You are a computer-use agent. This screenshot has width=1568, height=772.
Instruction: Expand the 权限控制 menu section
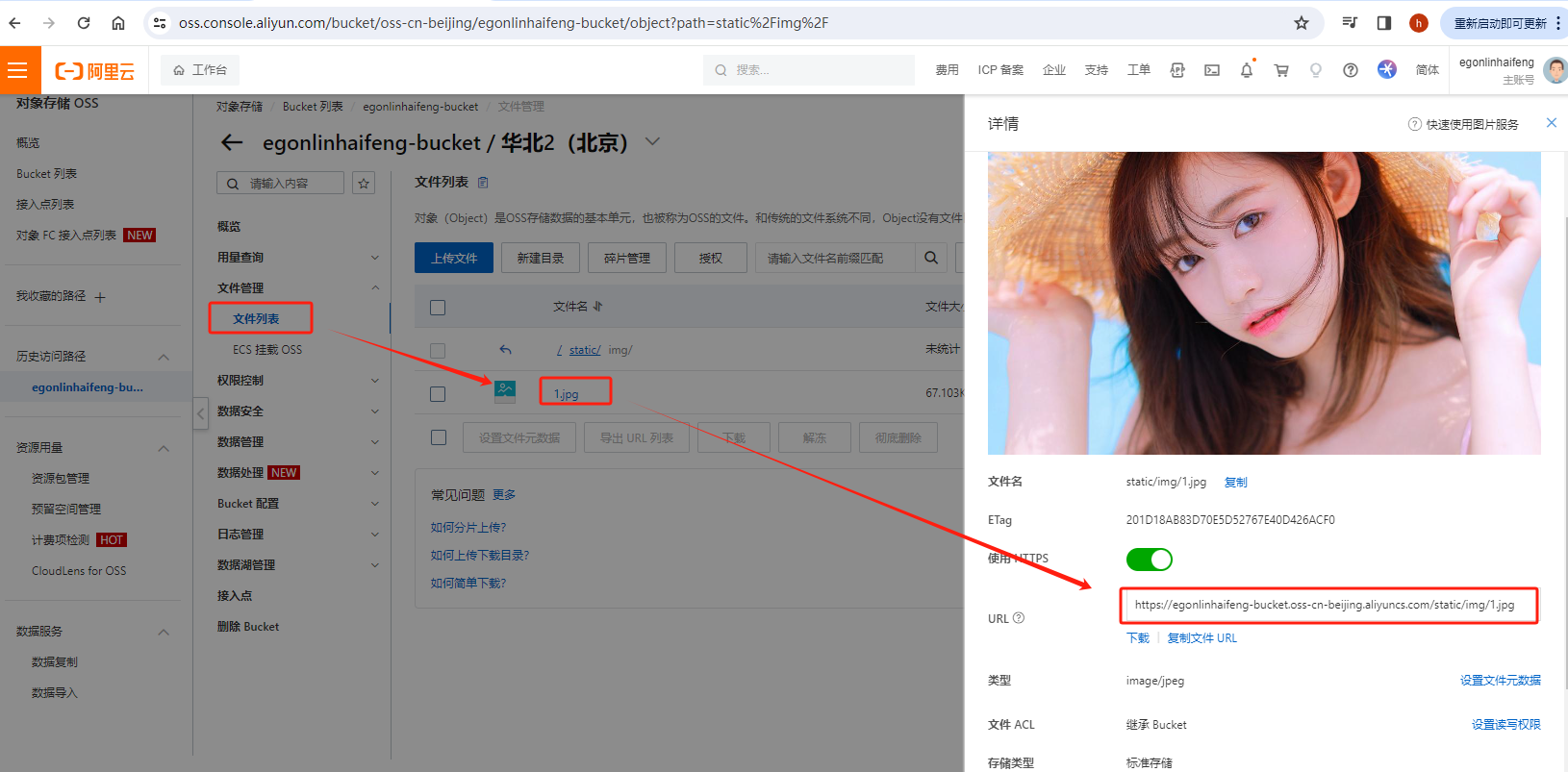pos(298,381)
